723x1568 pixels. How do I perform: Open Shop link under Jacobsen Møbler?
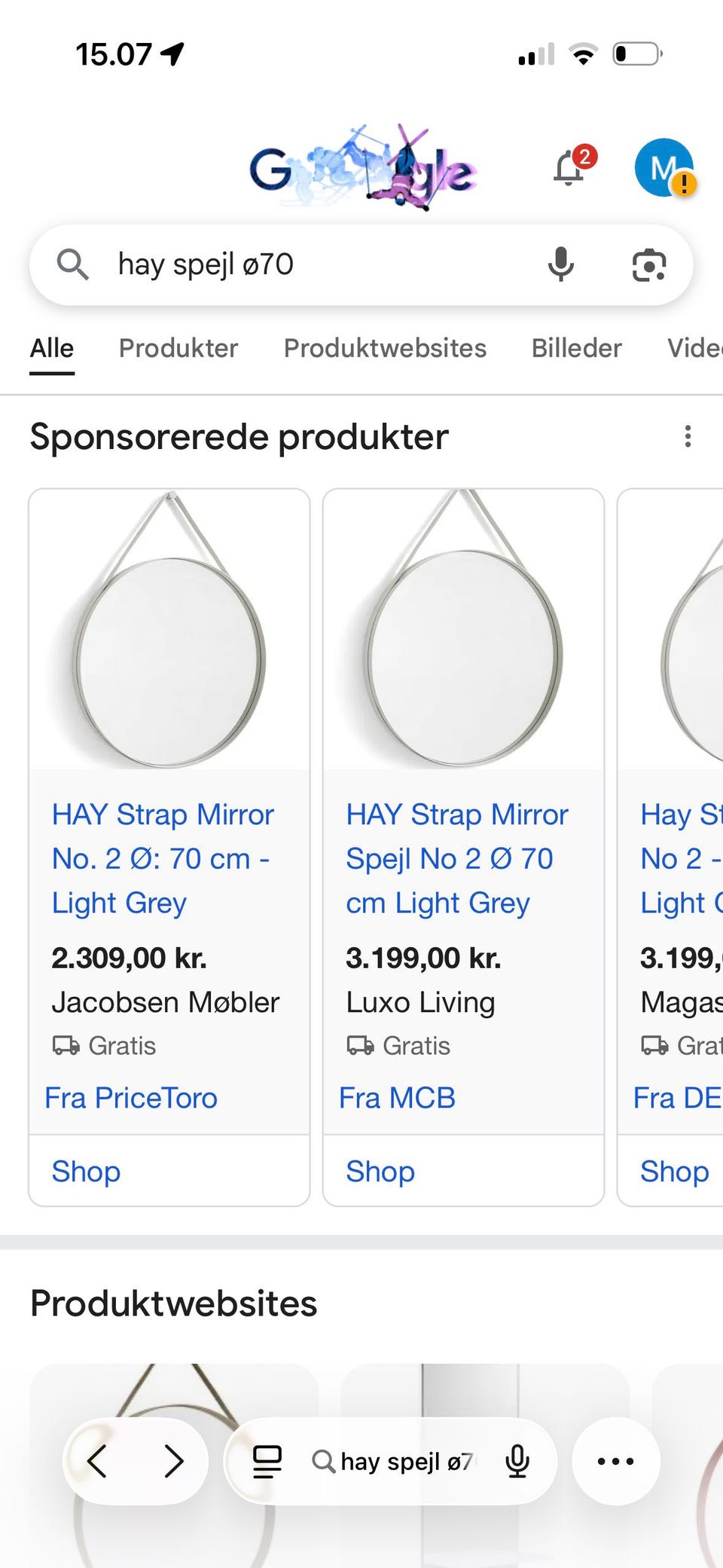click(x=86, y=1172)
